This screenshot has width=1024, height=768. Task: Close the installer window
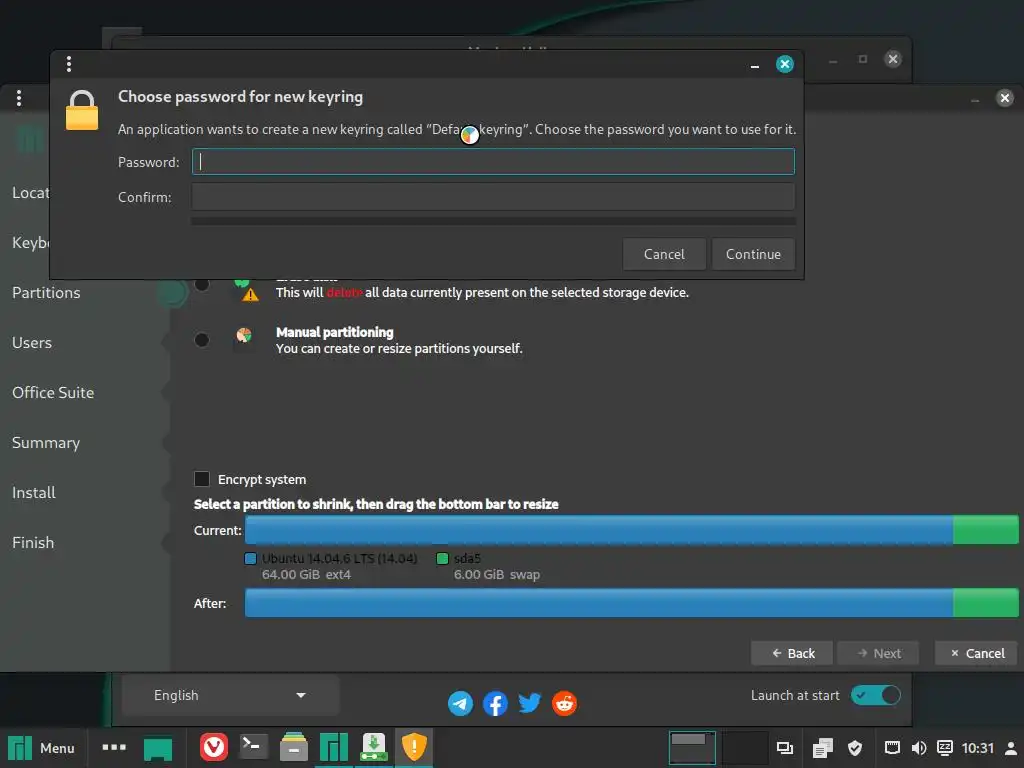[1005, 98]
